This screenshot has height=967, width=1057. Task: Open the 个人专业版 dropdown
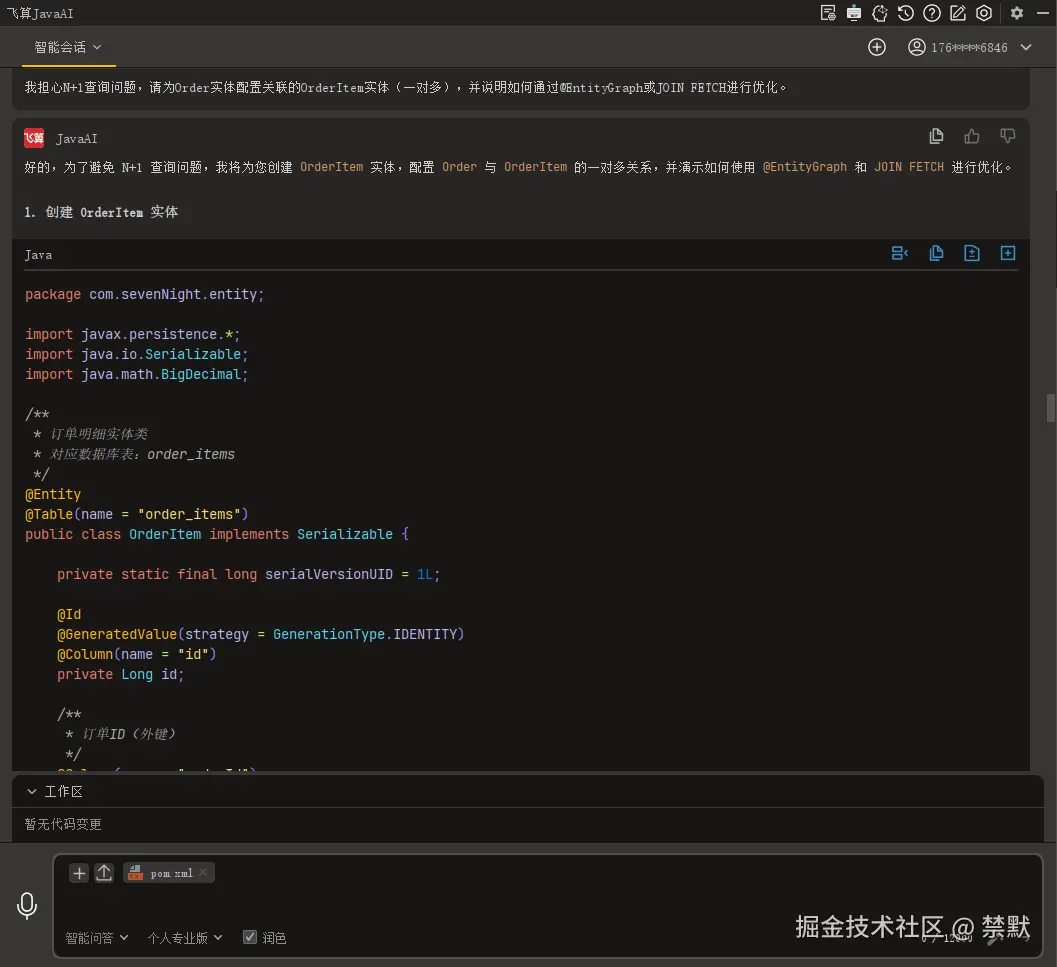tap(185, 938)
